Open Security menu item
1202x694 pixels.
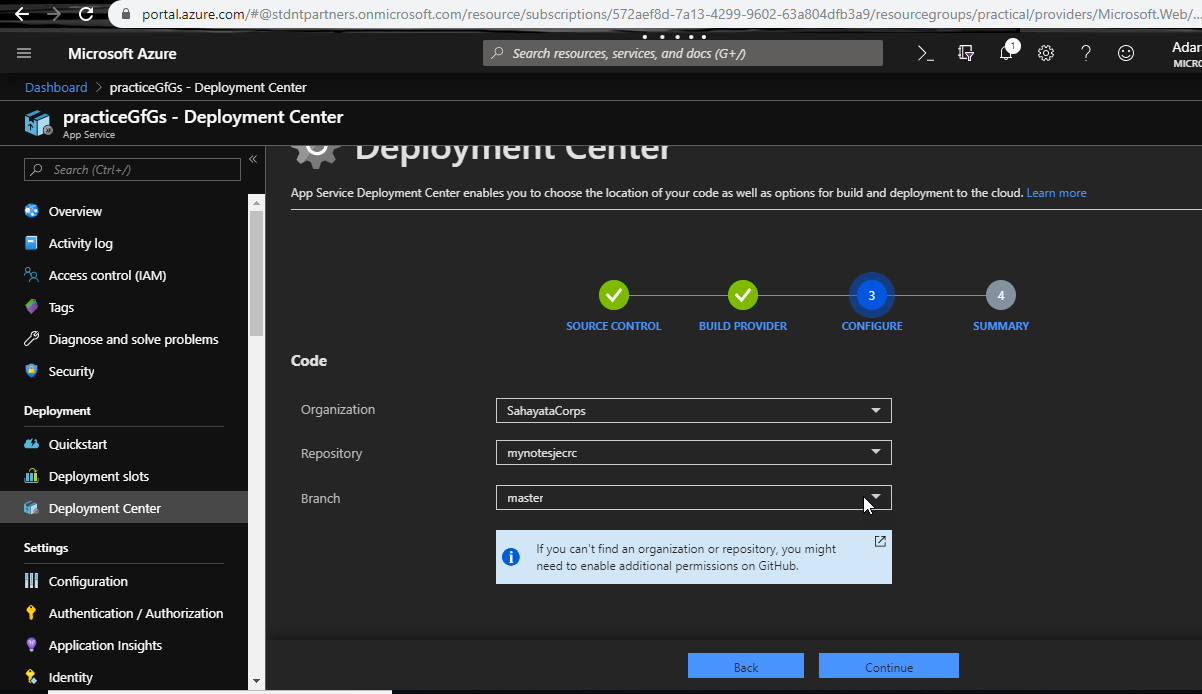tap(71, 371)
